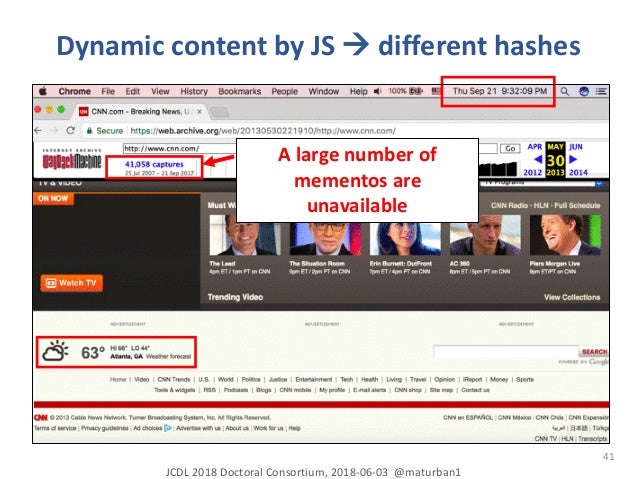This screenshot has width=638, height=479.
Task: Click the battery status icon
Action: pyautogui.click(x=416, y=91)
